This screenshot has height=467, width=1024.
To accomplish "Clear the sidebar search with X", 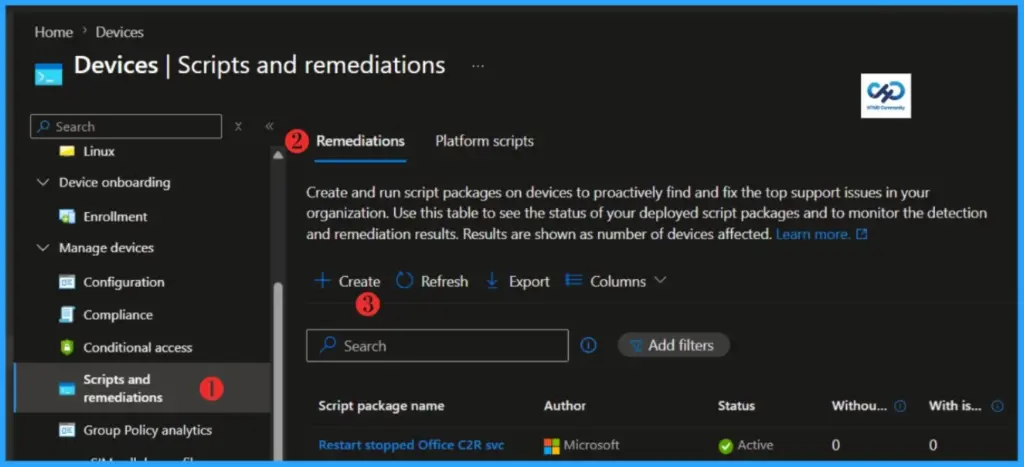I will (x=238, y=127).
